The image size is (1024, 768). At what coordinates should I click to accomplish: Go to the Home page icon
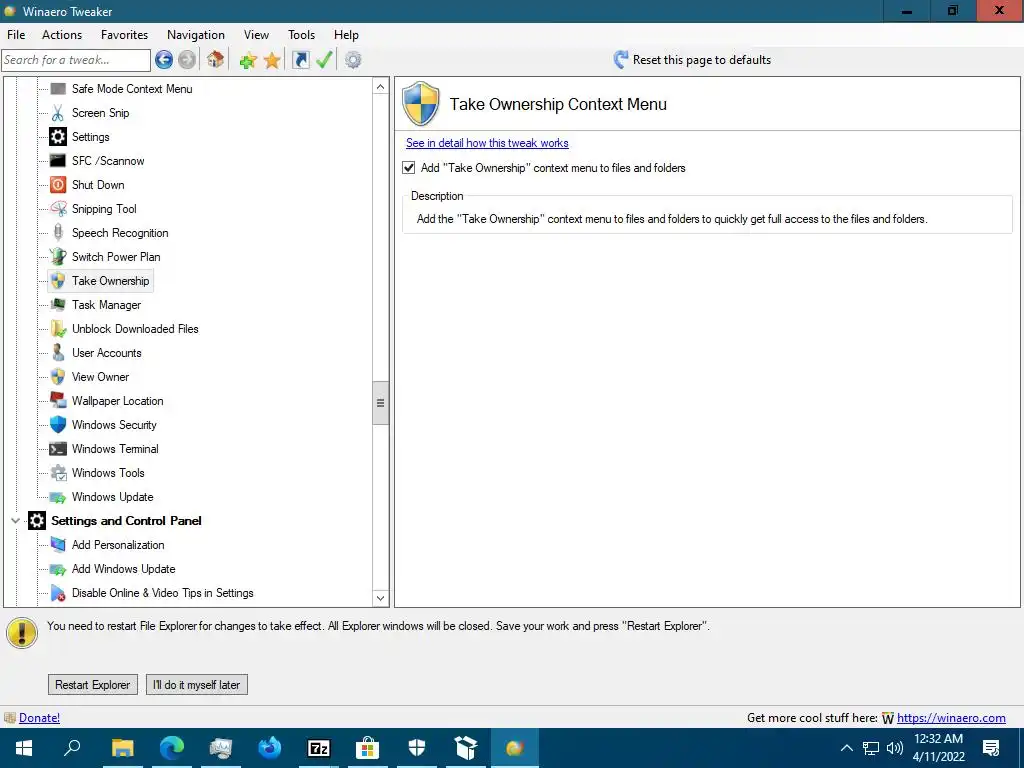click(216, 59)
